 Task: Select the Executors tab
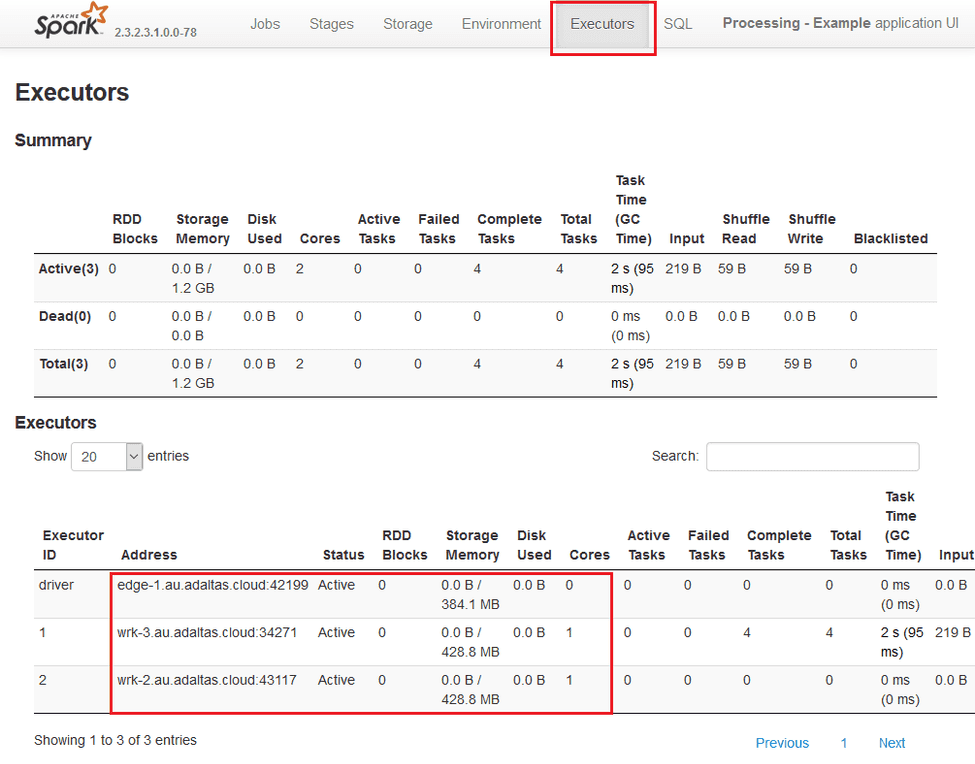pos(602,23)
